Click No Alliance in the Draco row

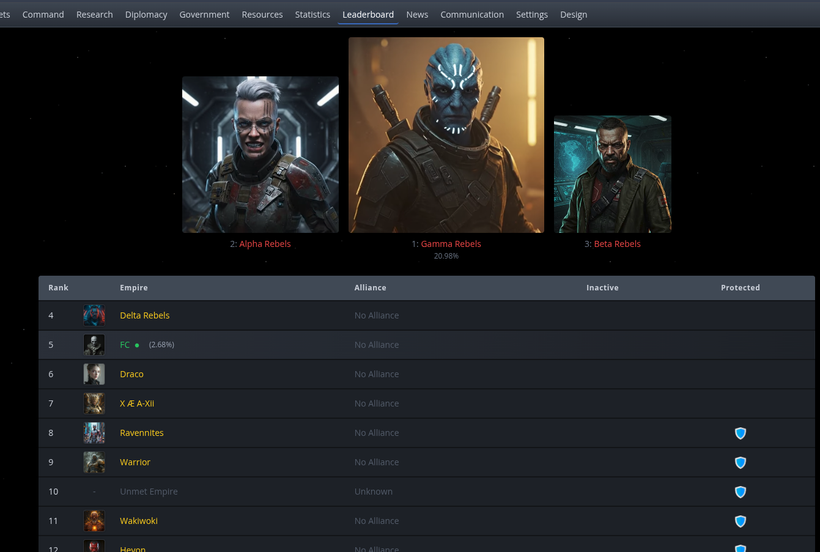pos(377,374)
